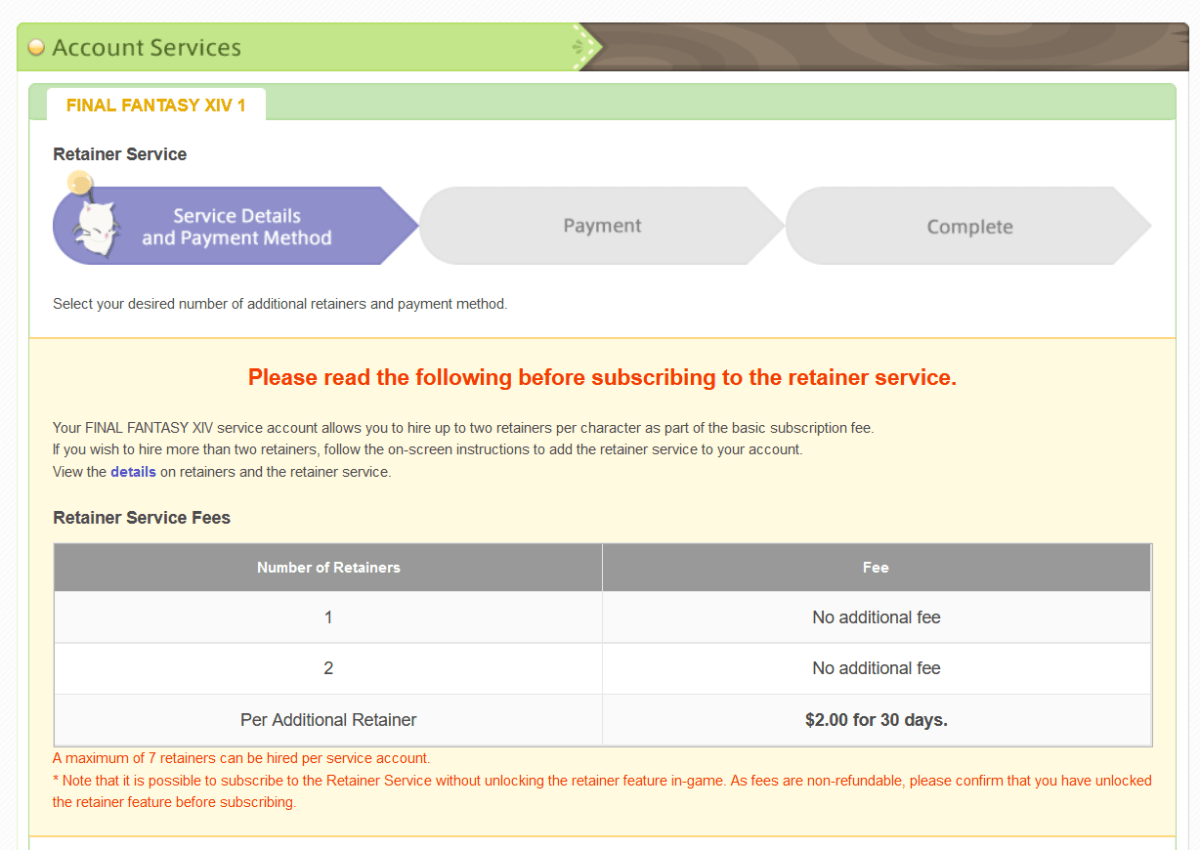Click the Number of Retainers column header
Image resolution: width=1200 pixels, height=850 pixels.
(x=328, y=567)
